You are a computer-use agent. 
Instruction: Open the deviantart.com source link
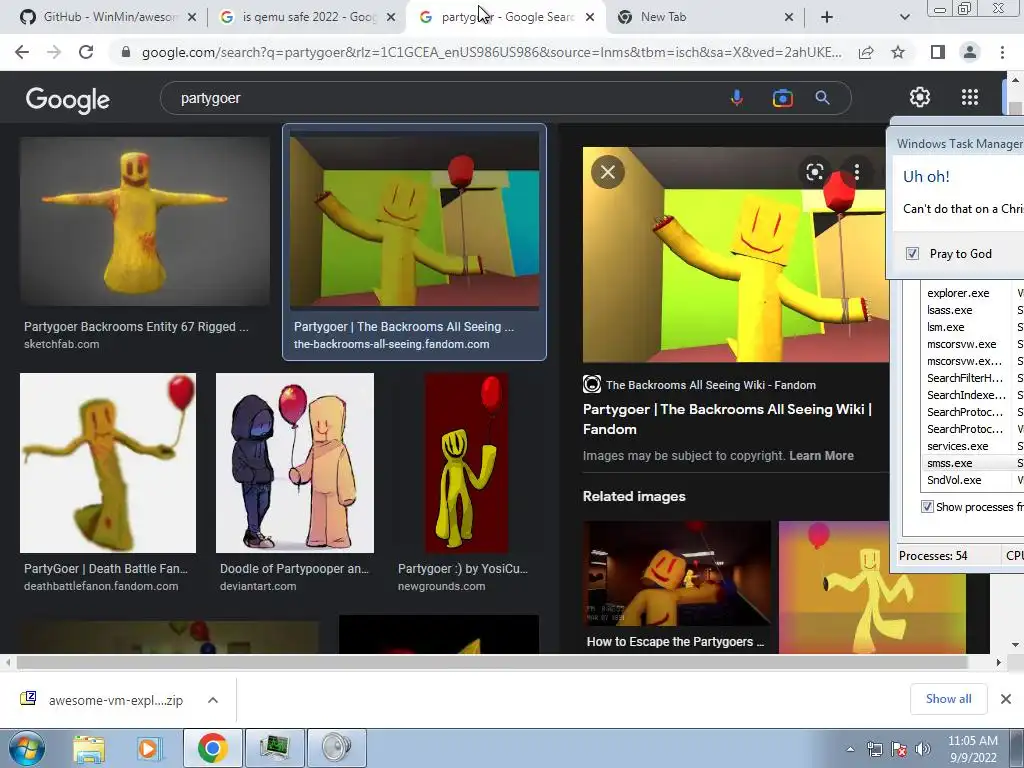click(258, 586)
